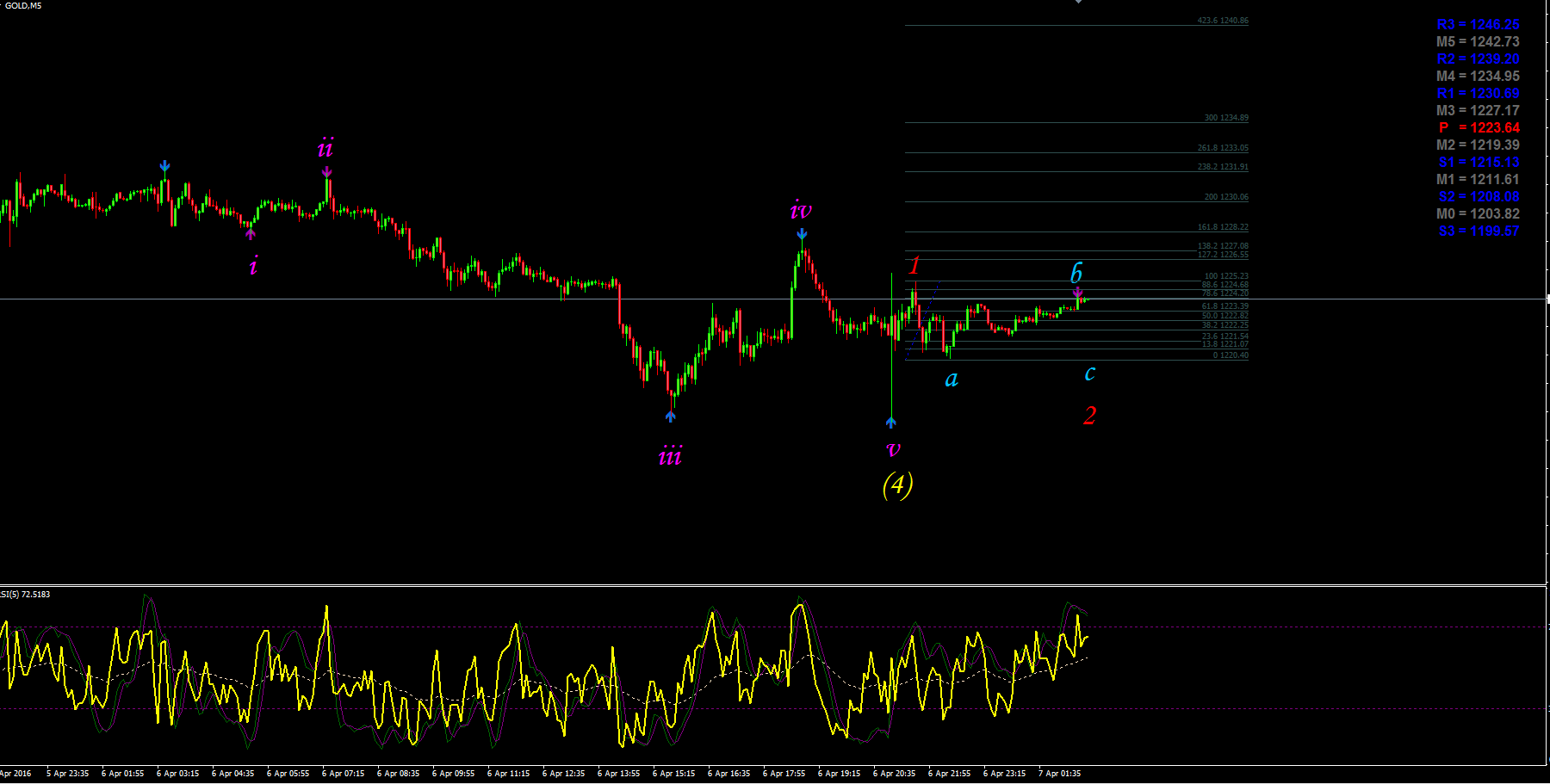Viewport: 1550px width, 784px height.
Task: Click Fibonacci label '261.8 1233.05'
Action: point(1223,148)
